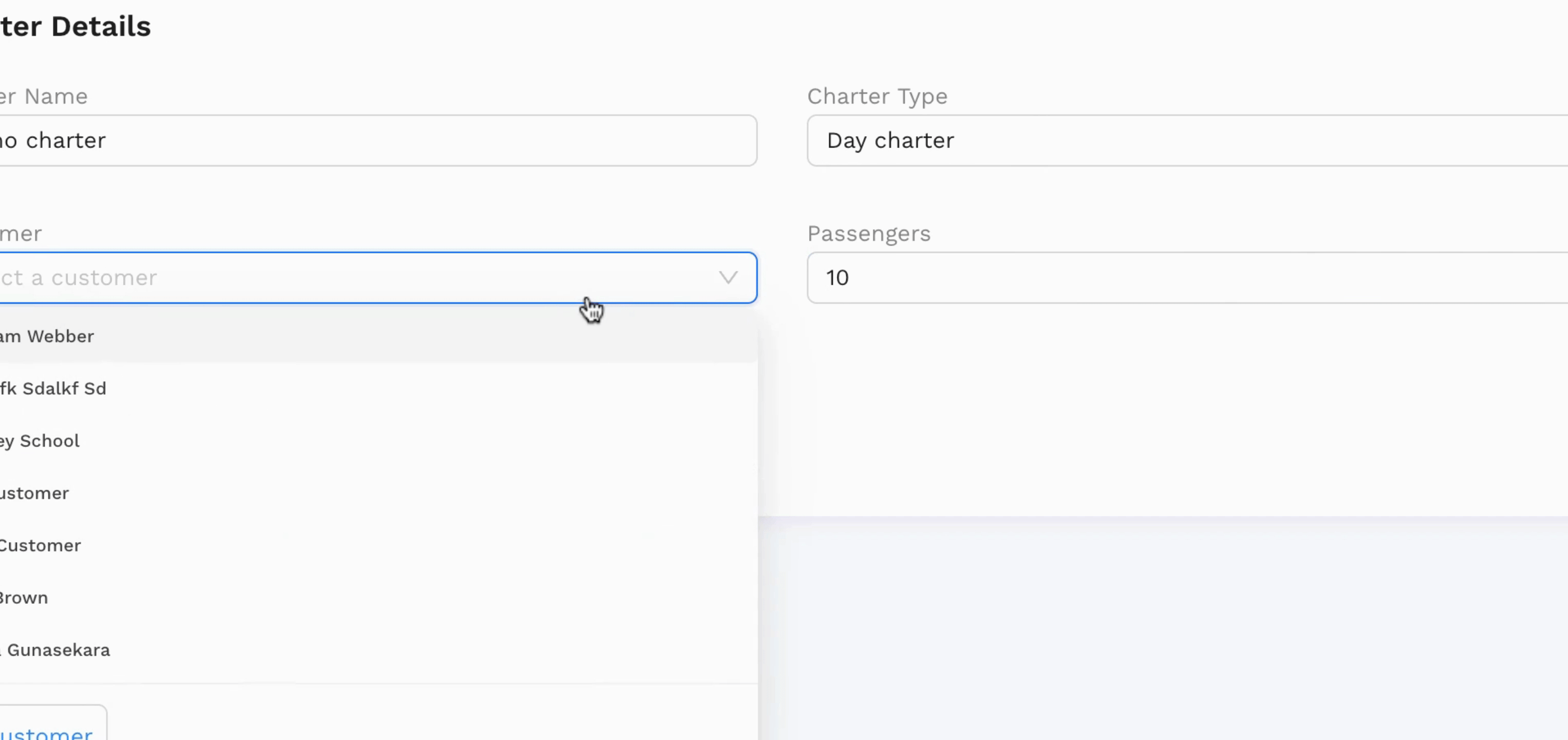Image resolution: width=1568 pixels, height=740 pixels.
Task: Click the number 10 in Passengers
Action: (x=837, y=279)
